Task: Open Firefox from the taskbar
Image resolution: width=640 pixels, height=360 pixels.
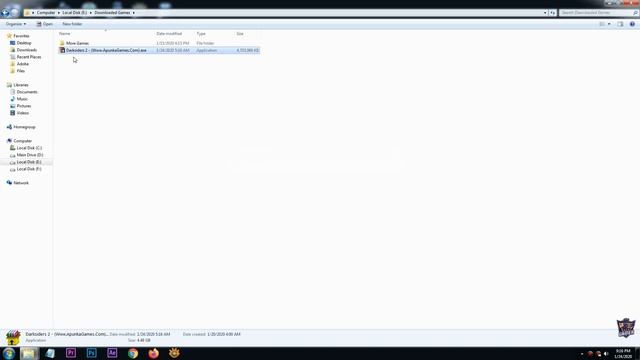Action: [153, 353]
